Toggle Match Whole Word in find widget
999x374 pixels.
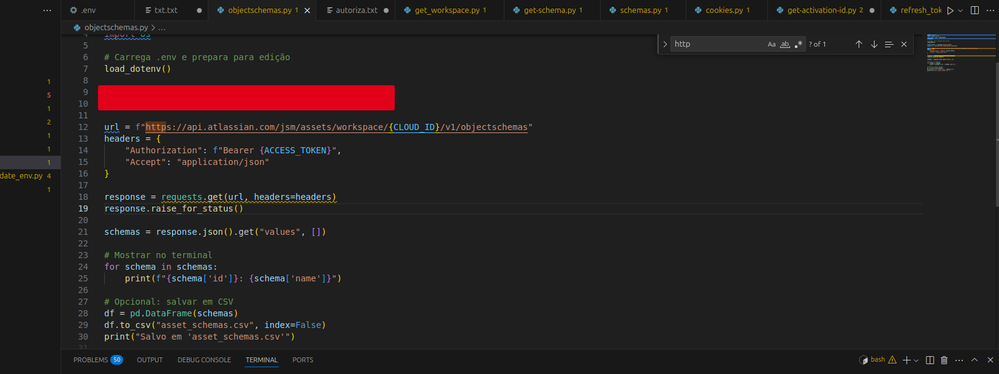click(785, 44)
